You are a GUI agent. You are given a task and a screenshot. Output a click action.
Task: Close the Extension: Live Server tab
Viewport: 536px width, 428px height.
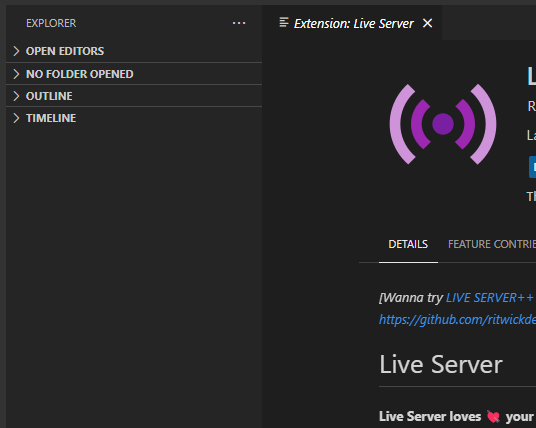coord(427,23)
